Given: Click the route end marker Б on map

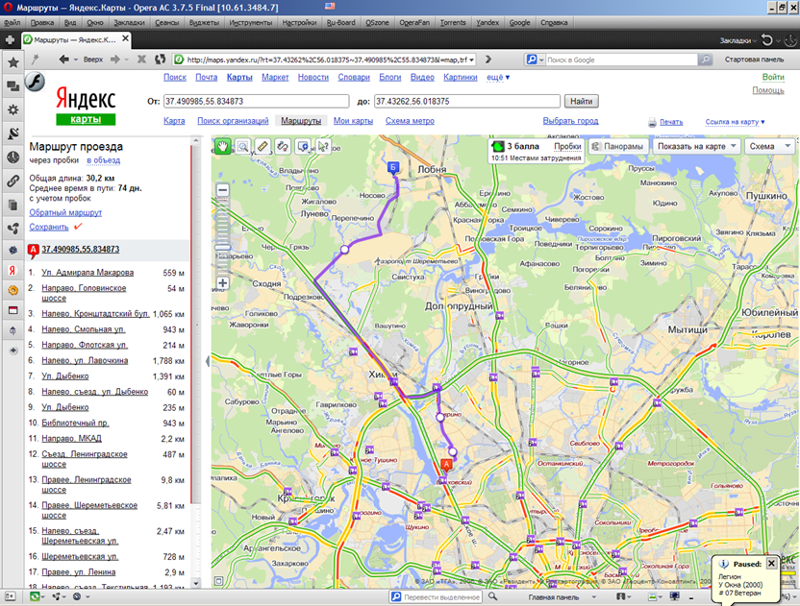Looking at the screenshot, I should [x=393, y=167].
